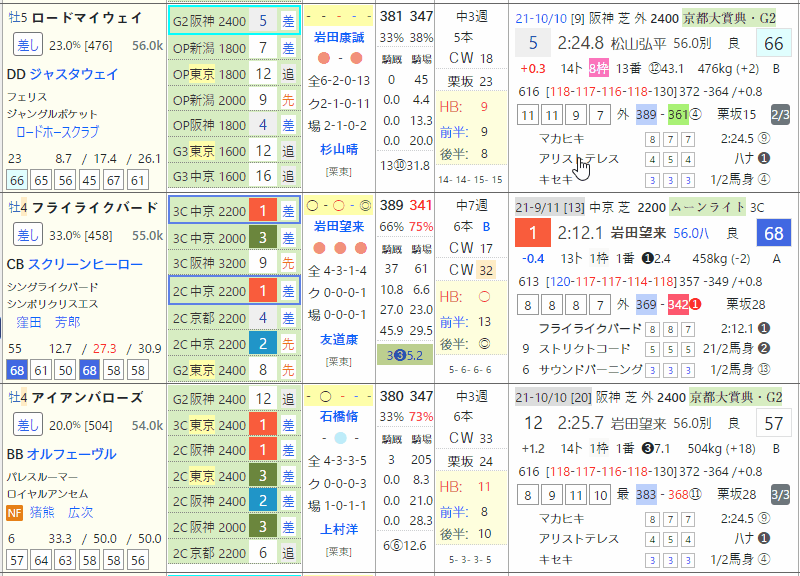The width and height of the screenshot is (800, 576).
Task: Click the 差し button for ロードマイウェイ
Action: coord(27,45)
